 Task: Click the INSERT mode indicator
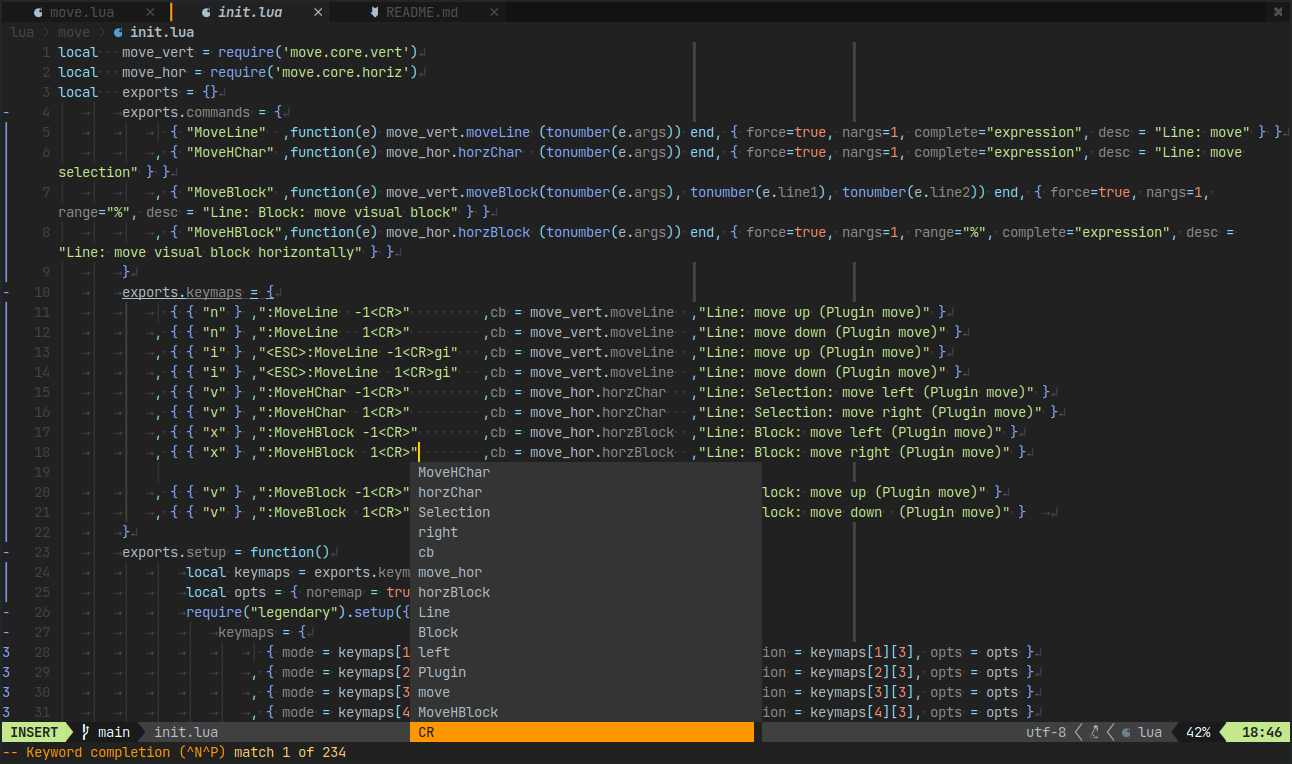coord(34,732)
